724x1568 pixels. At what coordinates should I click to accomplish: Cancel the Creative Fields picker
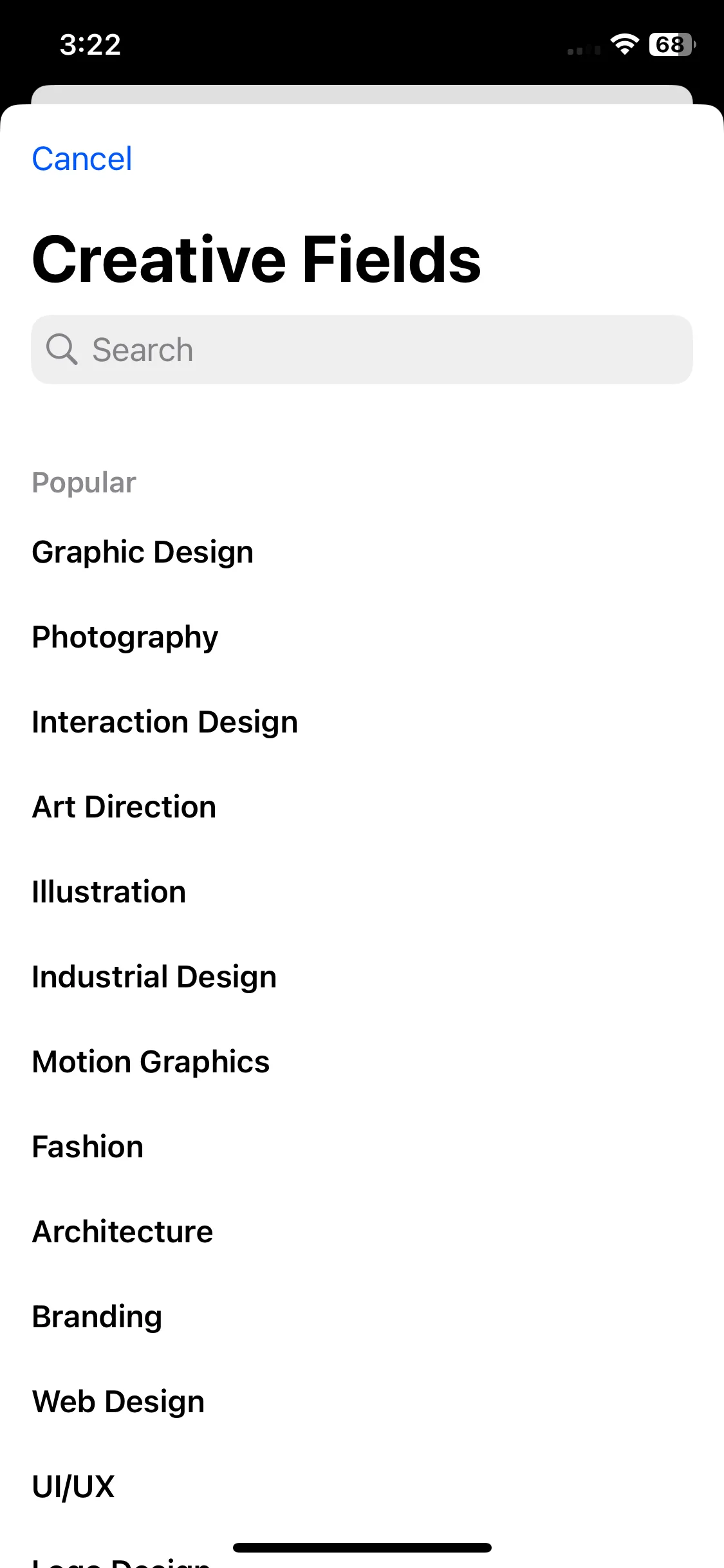pos(82,158)
